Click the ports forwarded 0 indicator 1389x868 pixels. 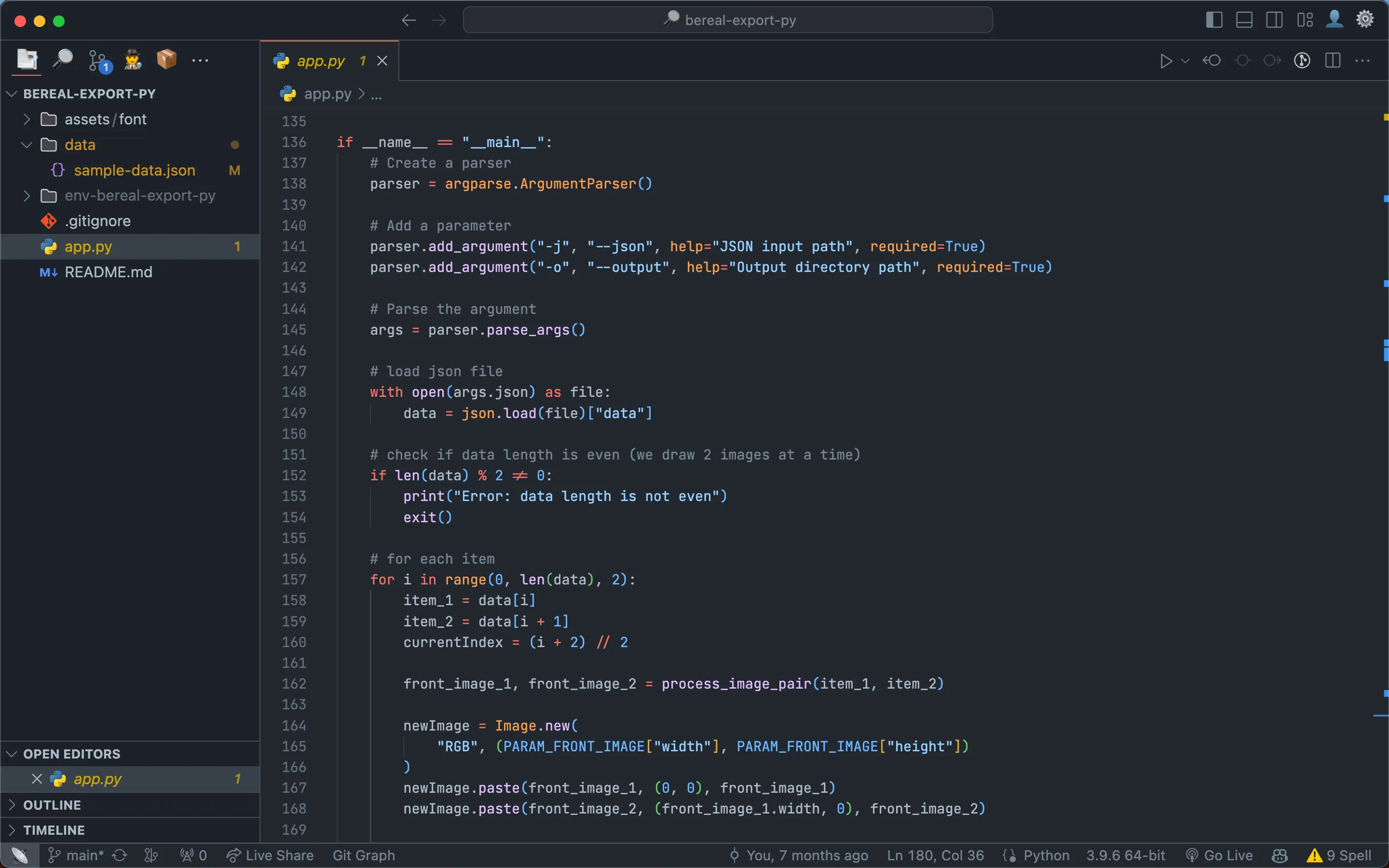[193, 855]
